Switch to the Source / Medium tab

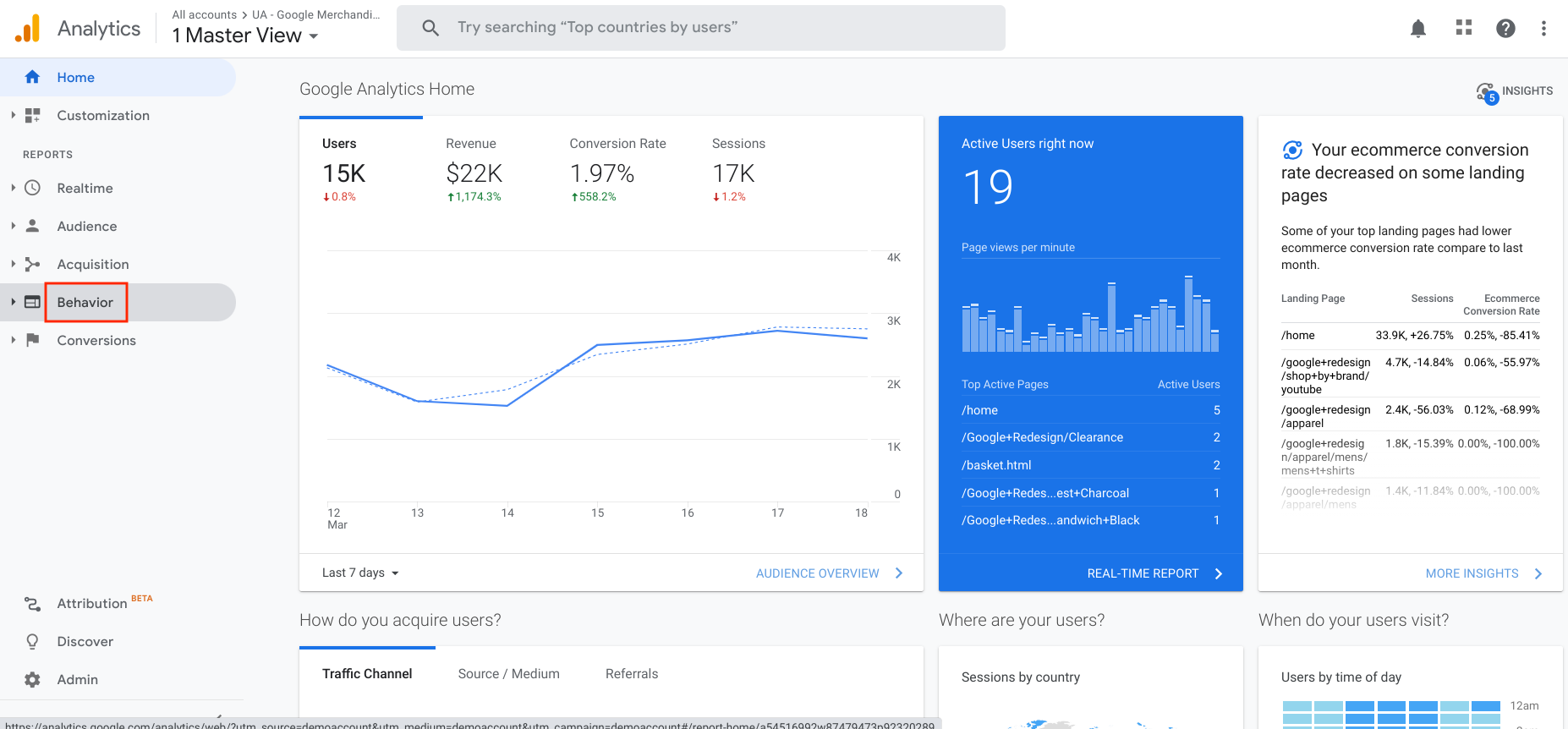pyautogui.click(x=508, y=673)
